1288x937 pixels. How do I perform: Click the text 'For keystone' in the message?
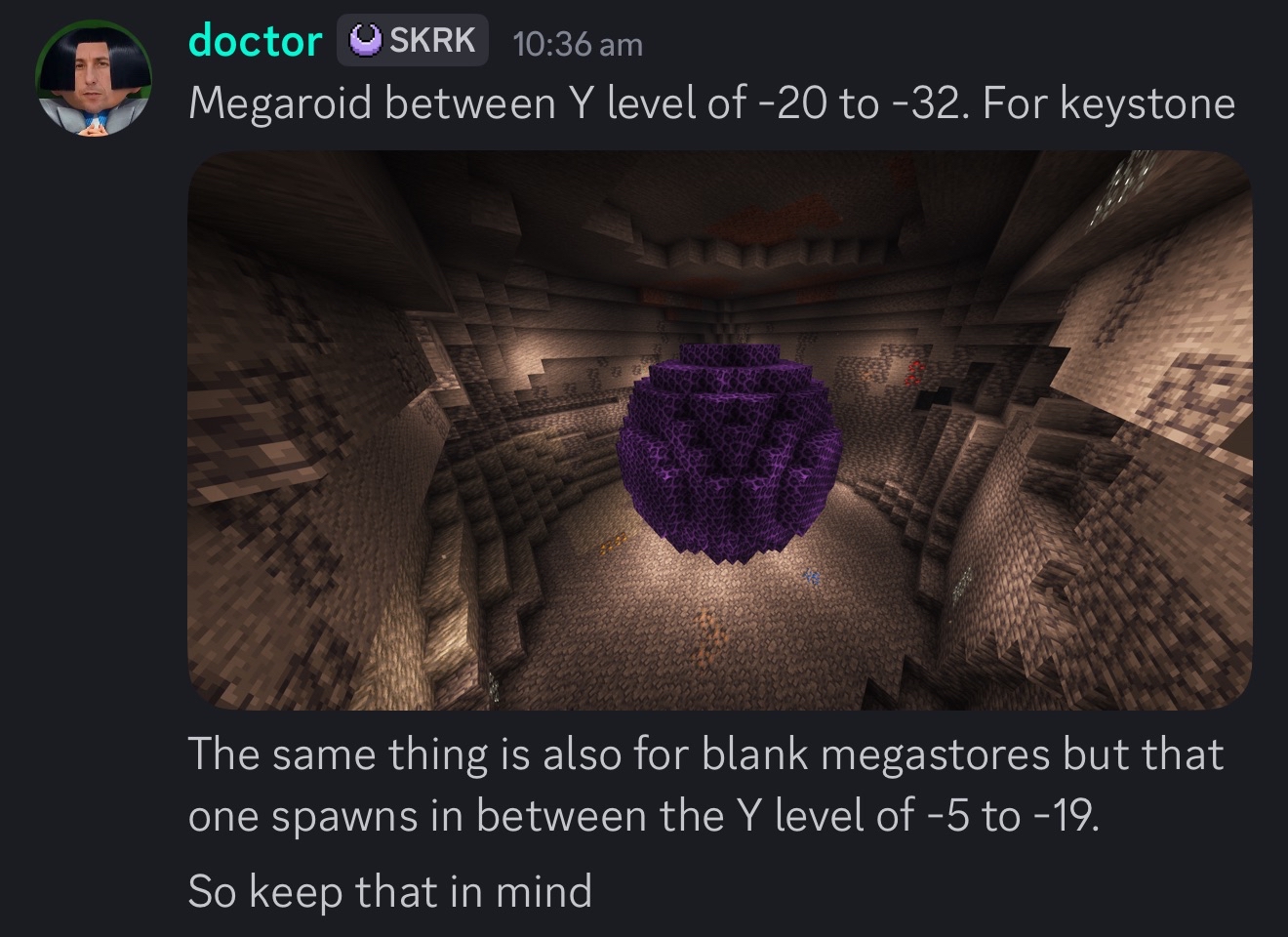(x=1108, y=102)
